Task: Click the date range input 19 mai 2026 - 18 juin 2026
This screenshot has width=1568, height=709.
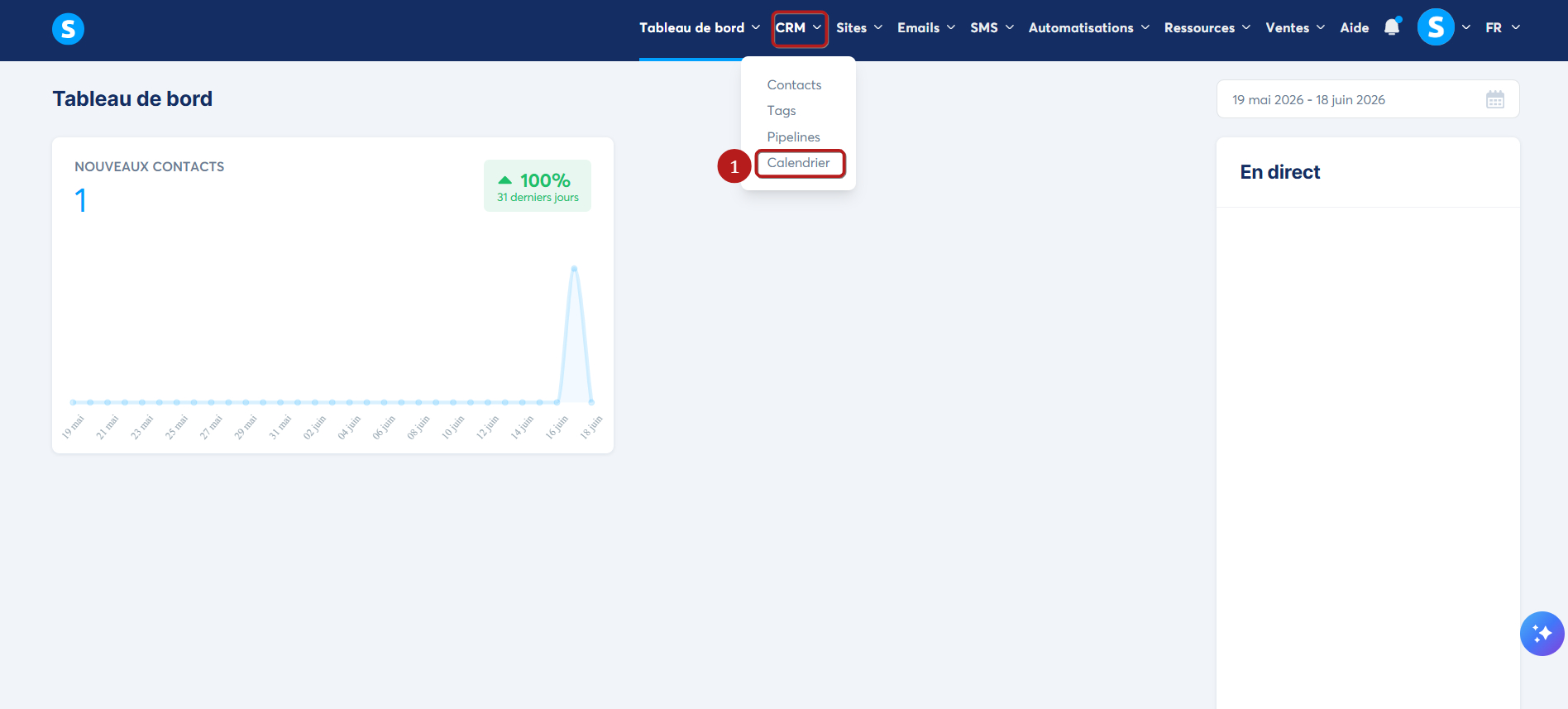Action: click(x=1368, y=99)
